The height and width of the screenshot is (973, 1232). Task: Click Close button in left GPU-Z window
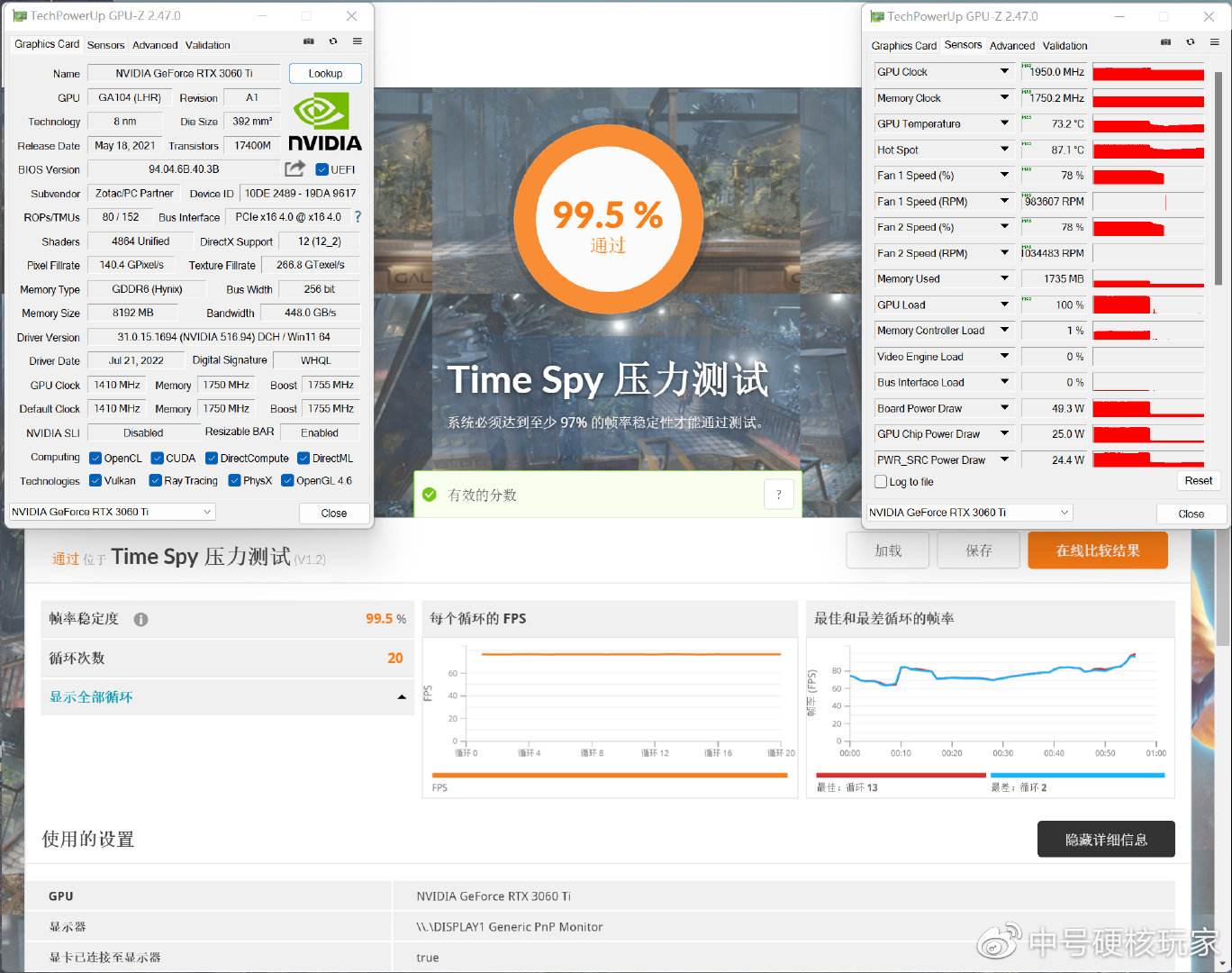[x=334, y=513]
